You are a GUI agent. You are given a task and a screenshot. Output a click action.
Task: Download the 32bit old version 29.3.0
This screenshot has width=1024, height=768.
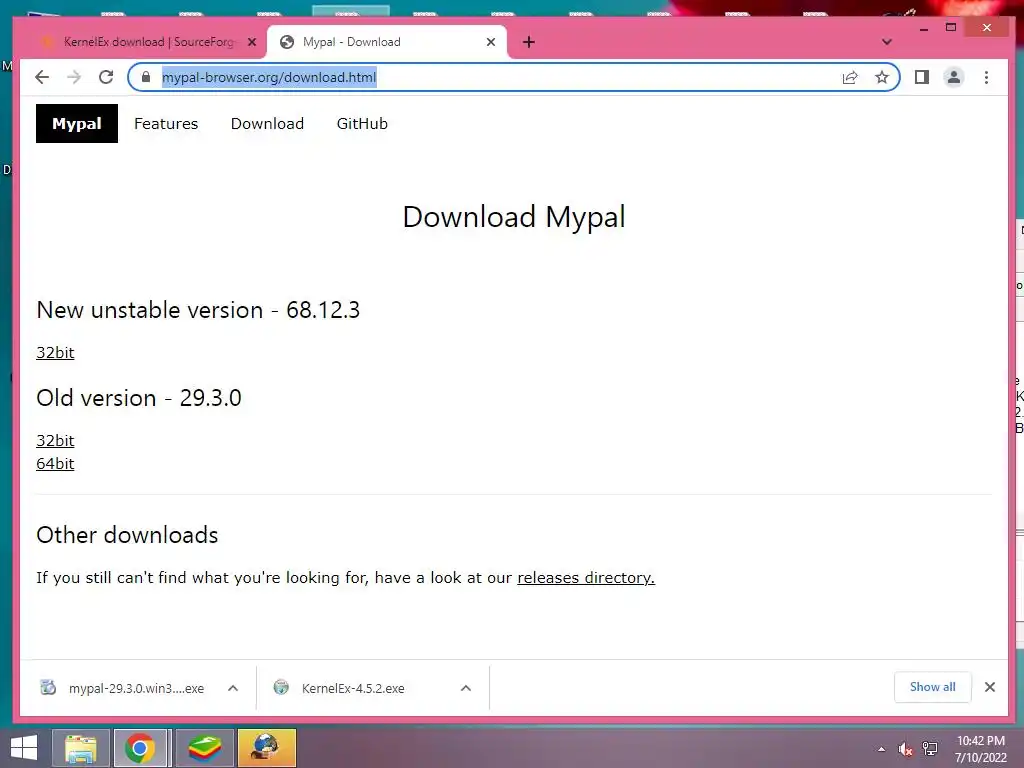pyautogui.click(x=56, y=441)
